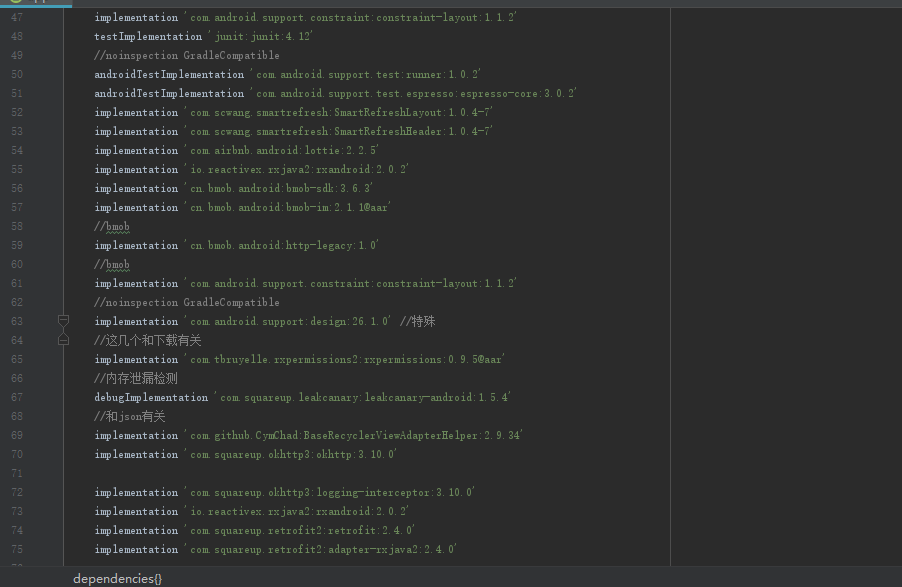The width and height of the screenshot is (902, 587).
Task: Click the adapter-rxjava2:2.4.0 dependency string
Action: 320,549
